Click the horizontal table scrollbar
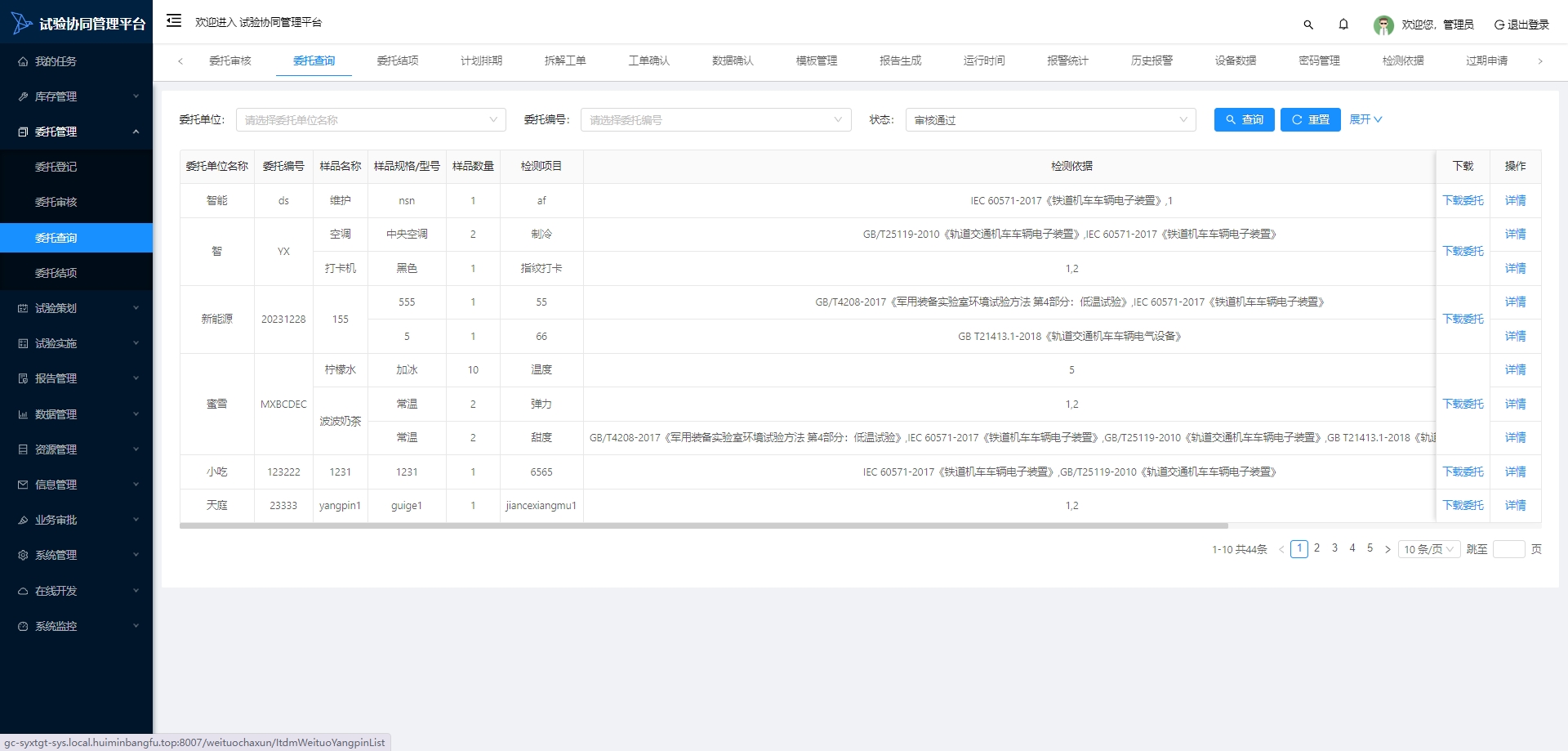The height and width of the screenshot is (751, 1568). point(702,526)
